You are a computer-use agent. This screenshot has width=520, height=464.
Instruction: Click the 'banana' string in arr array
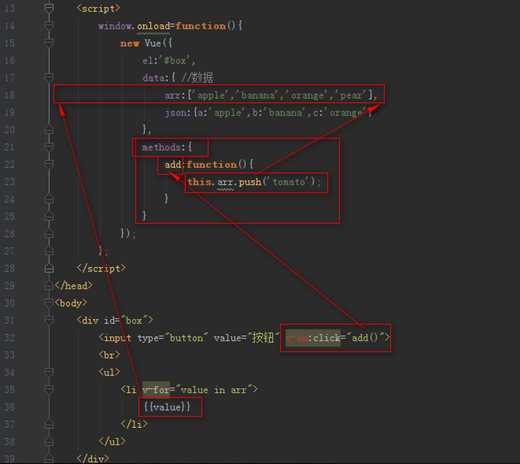[258, 95]
